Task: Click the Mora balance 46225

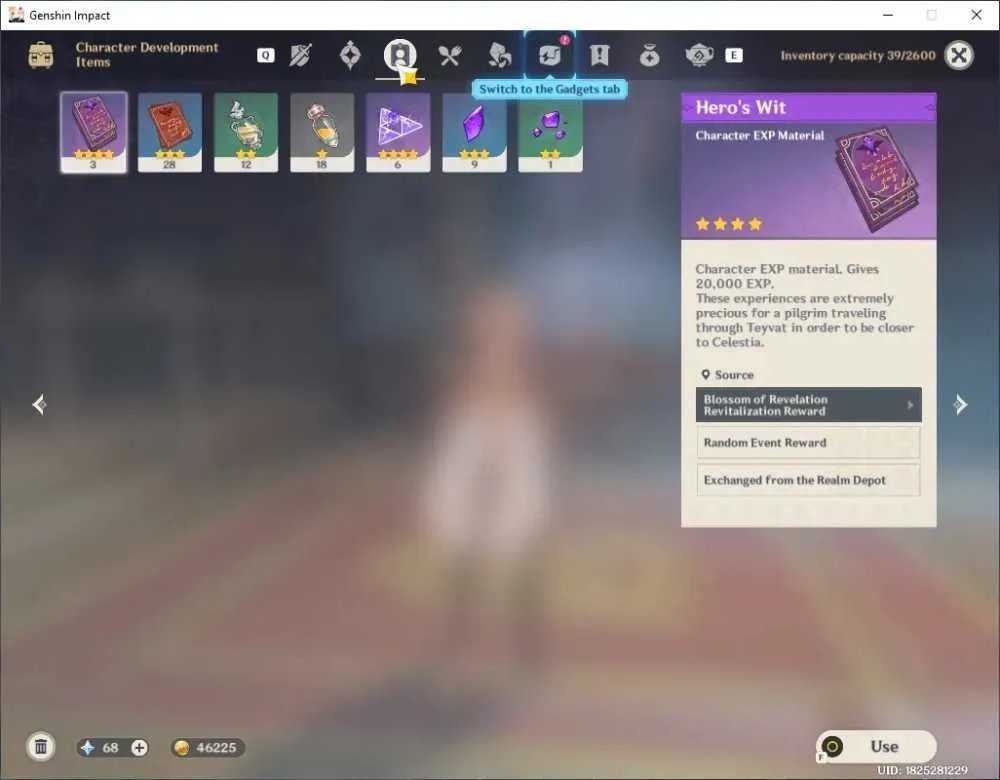Action: click(x=208, y=747)
